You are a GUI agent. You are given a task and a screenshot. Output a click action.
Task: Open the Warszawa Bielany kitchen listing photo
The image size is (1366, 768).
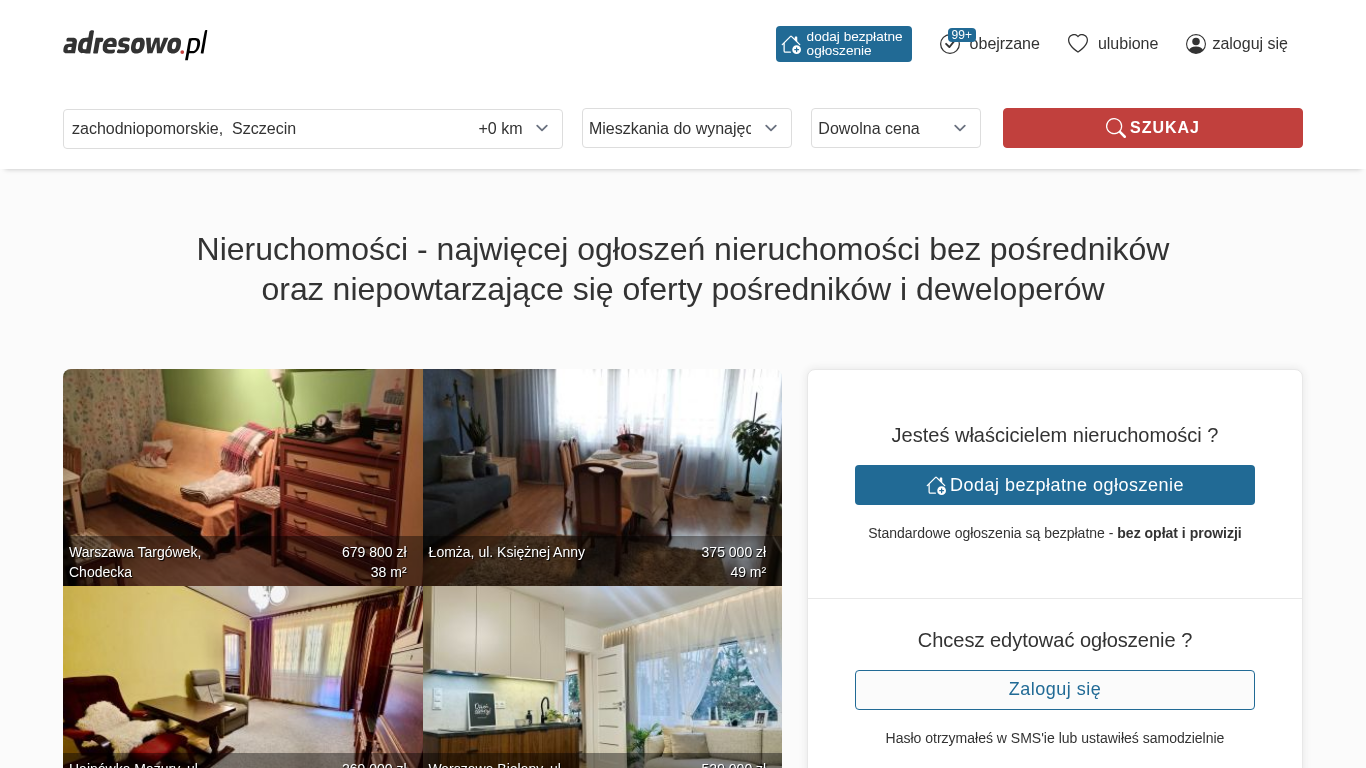(x=602, y=677)
